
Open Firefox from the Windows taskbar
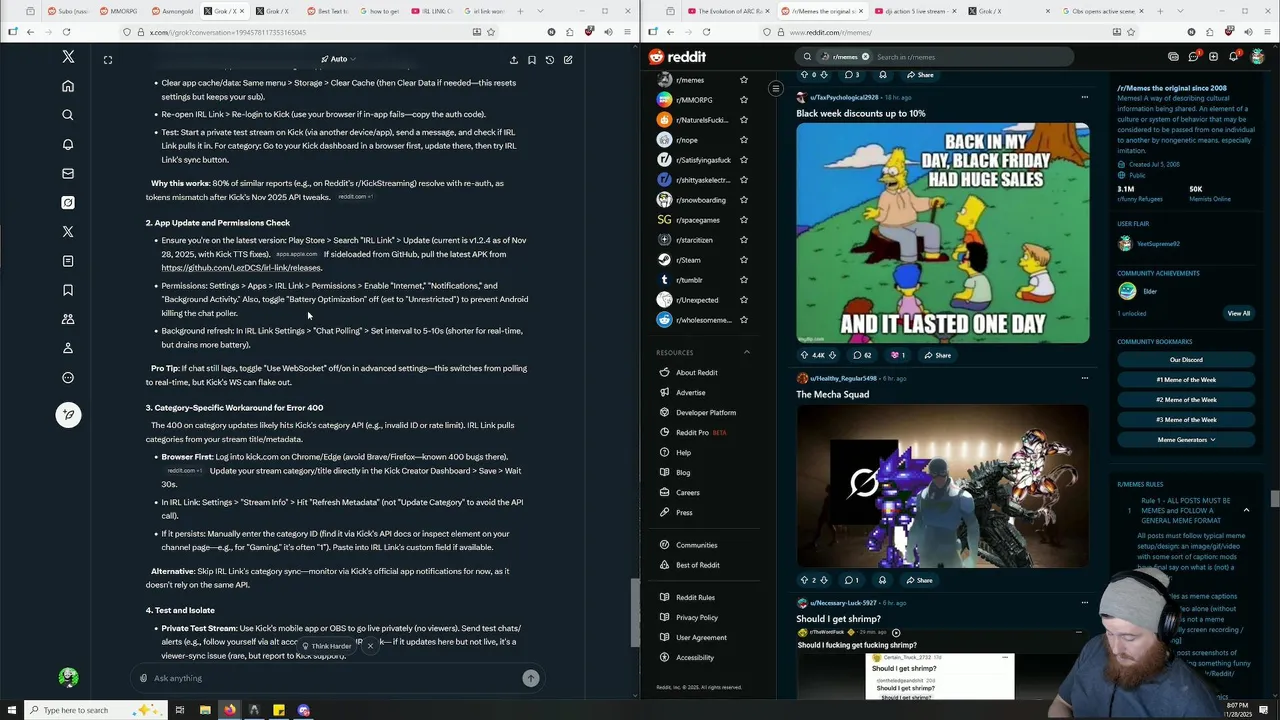coord(229,710)
